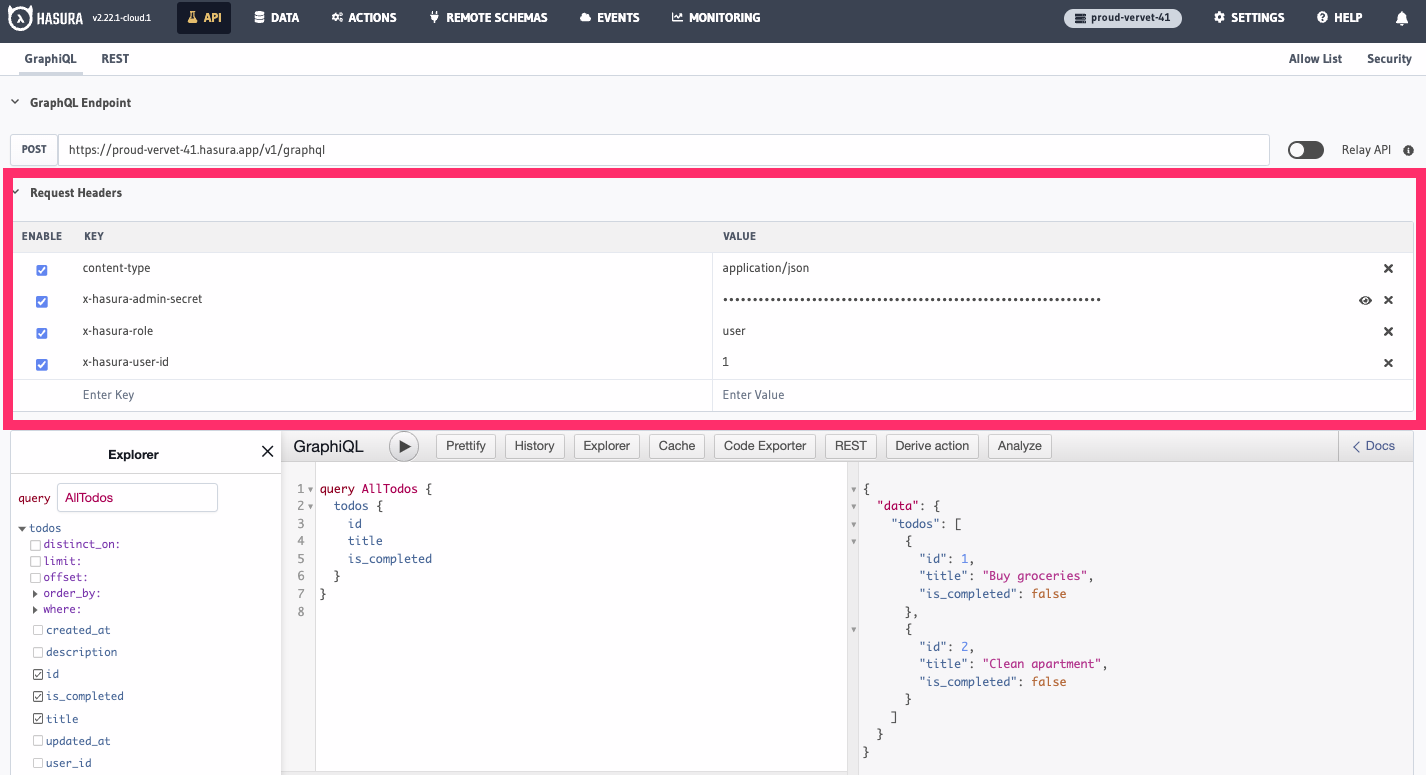Expand order_by in the Explorer
1426x775 pixels.
tap(33, 593)
